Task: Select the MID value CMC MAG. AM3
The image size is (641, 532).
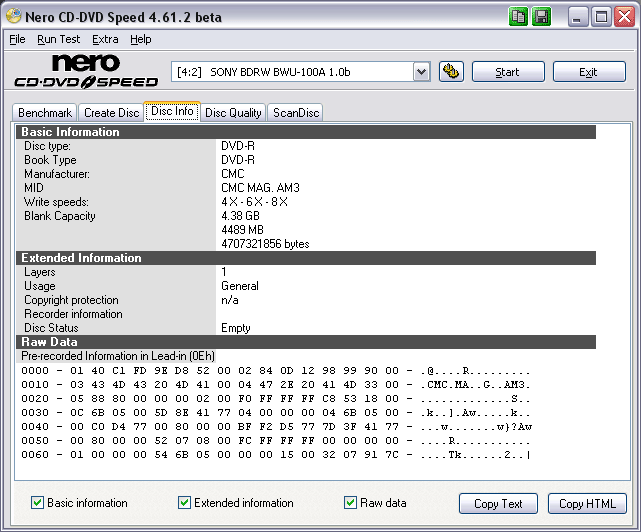Action: 260,188
